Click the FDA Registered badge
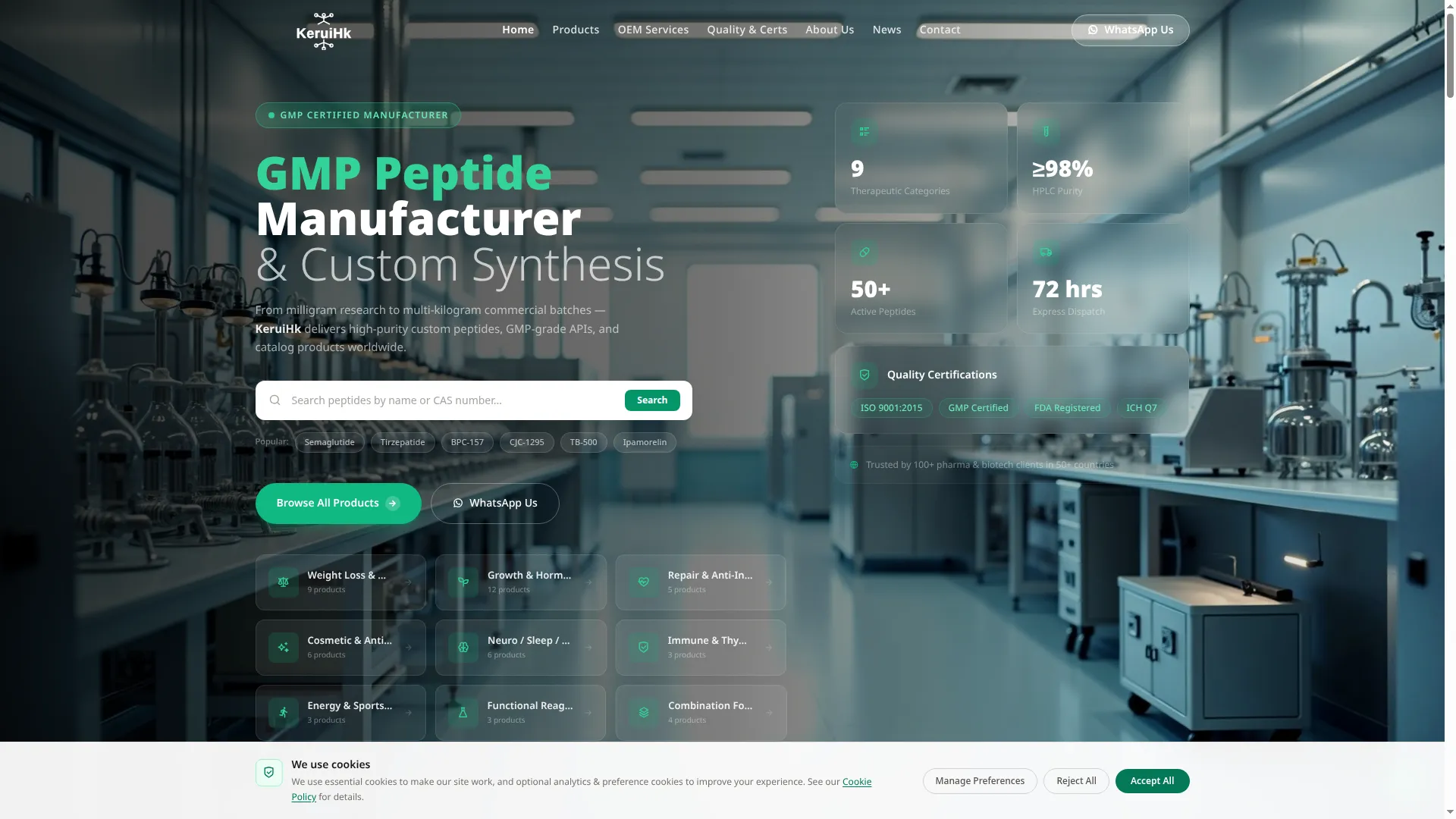 [x=1067, y=408]
